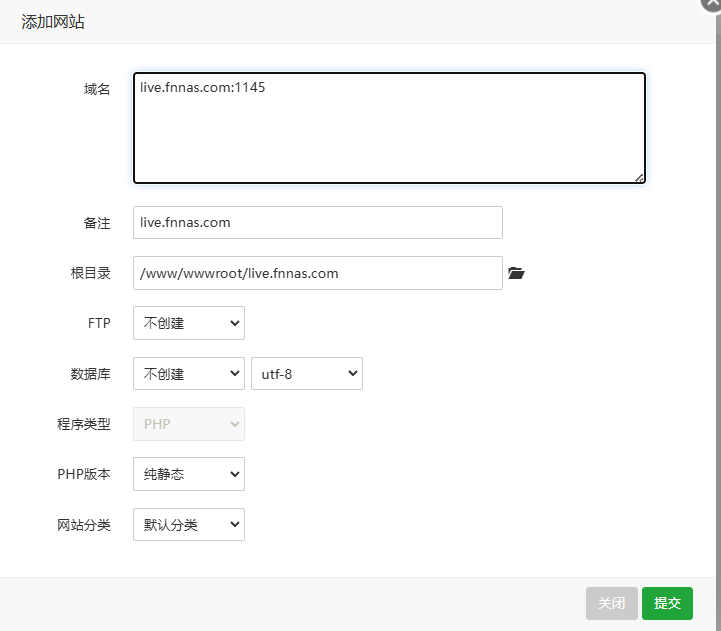Click the 添加网站 dialog title
The width and height of the screenshot is (721, 631).
pos(53,22)
